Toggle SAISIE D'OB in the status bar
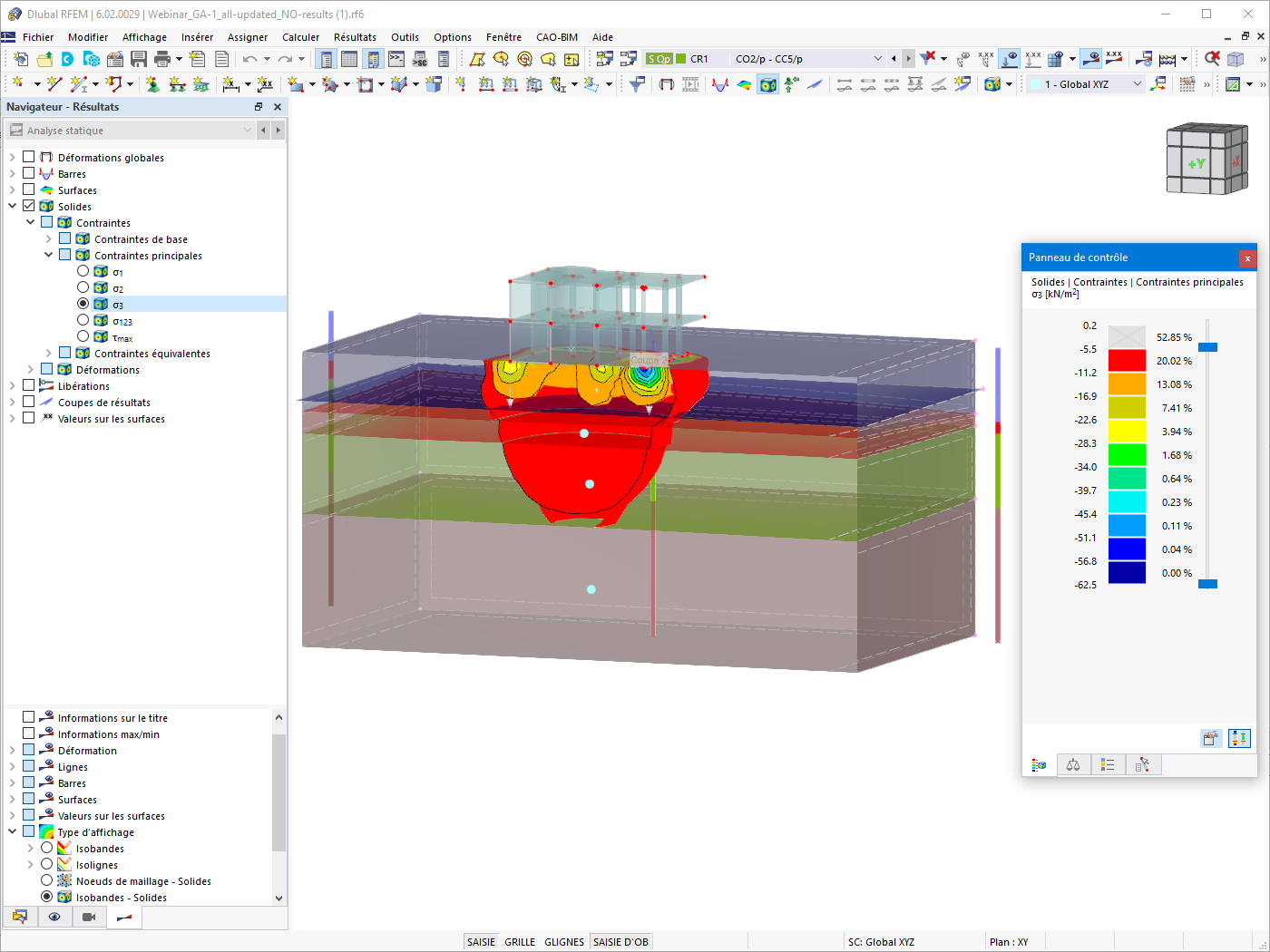The width and height of the screenshot is (1270, 952). pos(620,942)
